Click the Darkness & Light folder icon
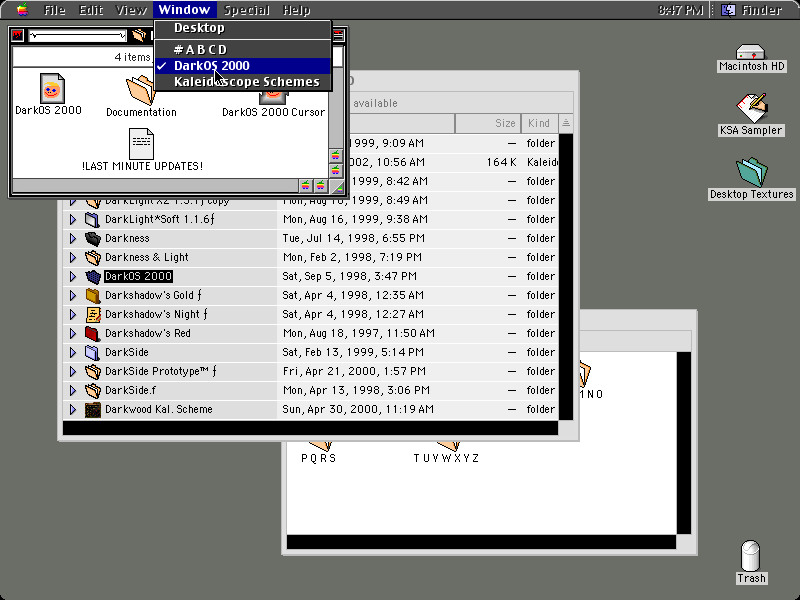Image resolution: width=800 pixels, height=600 pixels. [92, 257]
